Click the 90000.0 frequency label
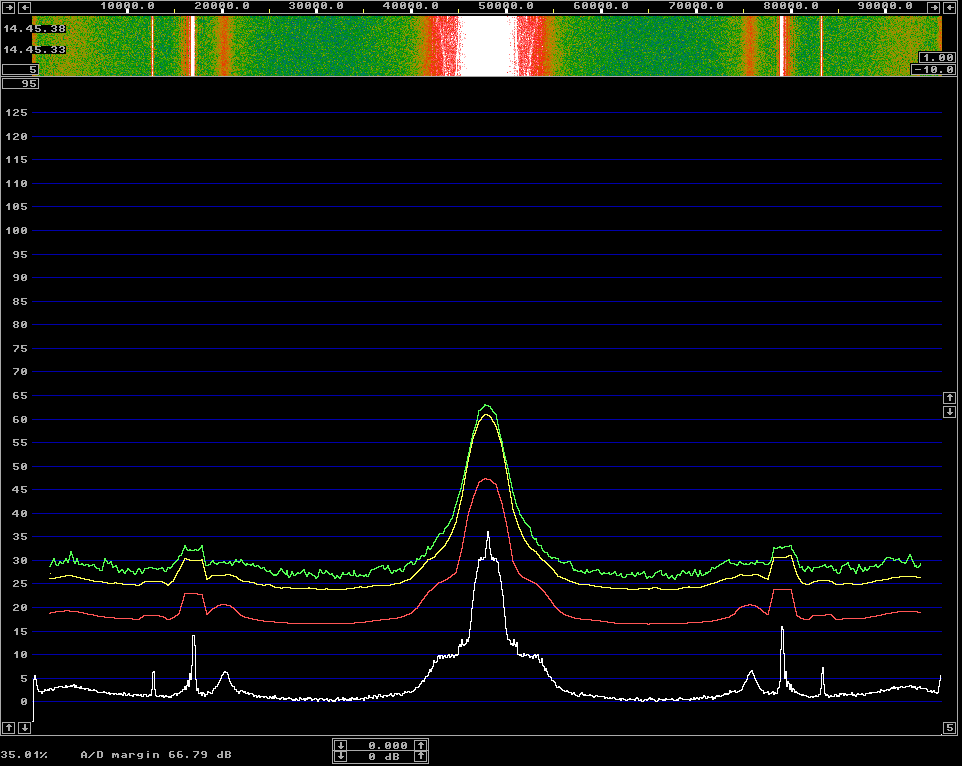This screenshot has width=962, height=766. point(885,6)
